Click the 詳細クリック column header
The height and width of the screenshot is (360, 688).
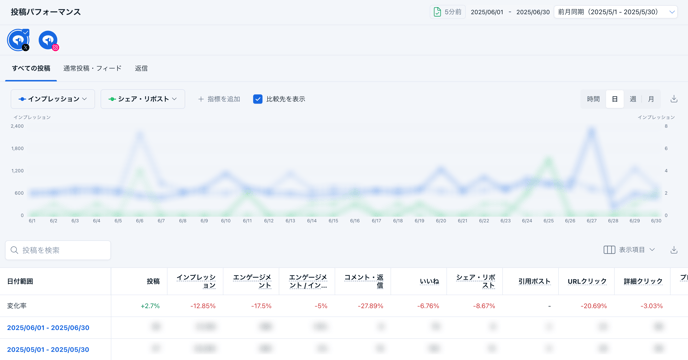[643, 281]
